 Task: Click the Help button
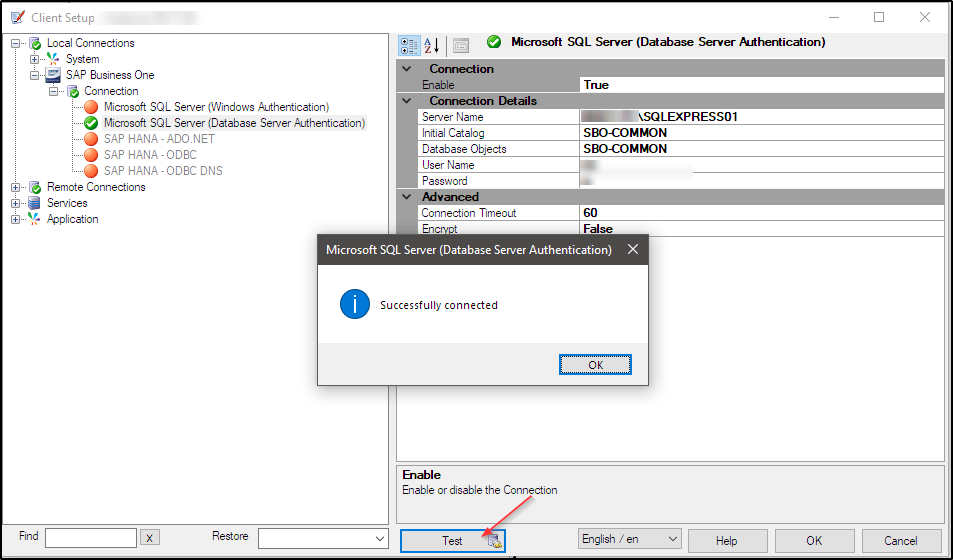coord(726,541)
